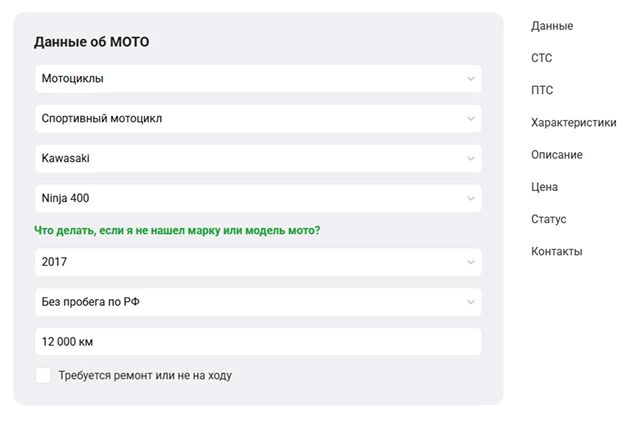Image resolution: width=627 pixels, height=421 pixels.
Task: Go to Характеристики section
Action: (x=573, y=123)
